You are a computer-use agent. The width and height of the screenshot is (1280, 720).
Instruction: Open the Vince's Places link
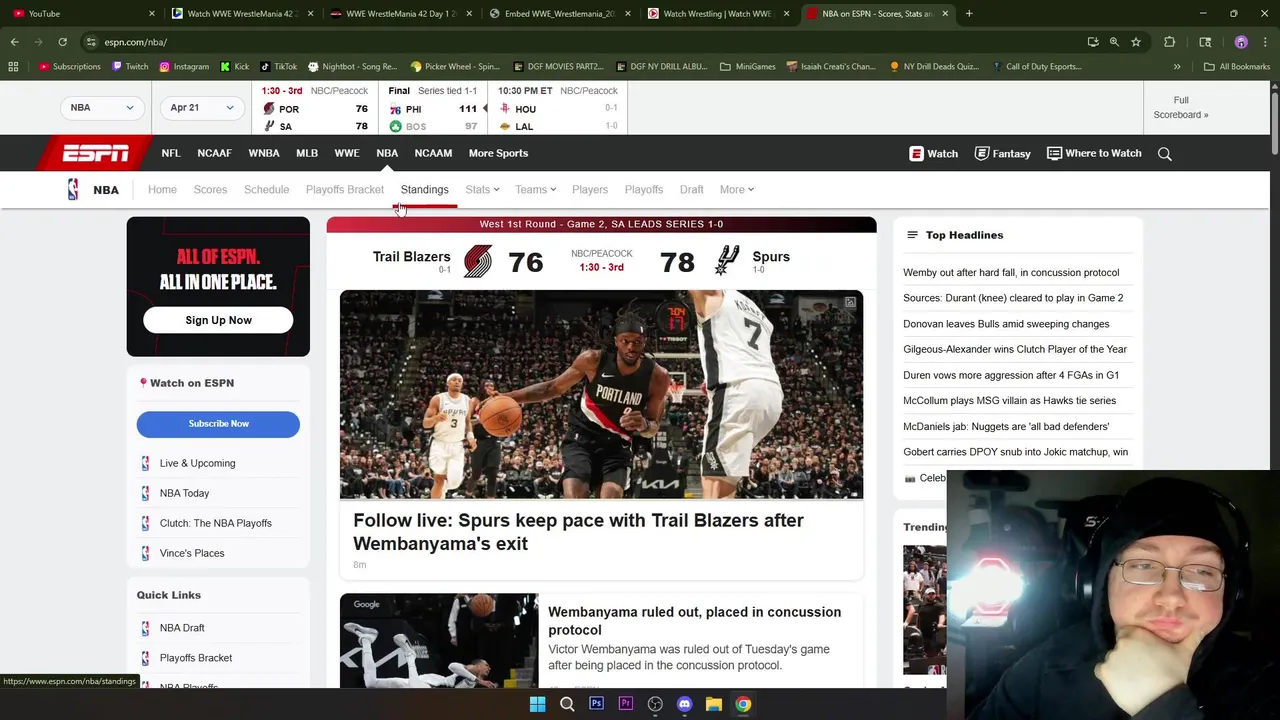pos(192,553)
